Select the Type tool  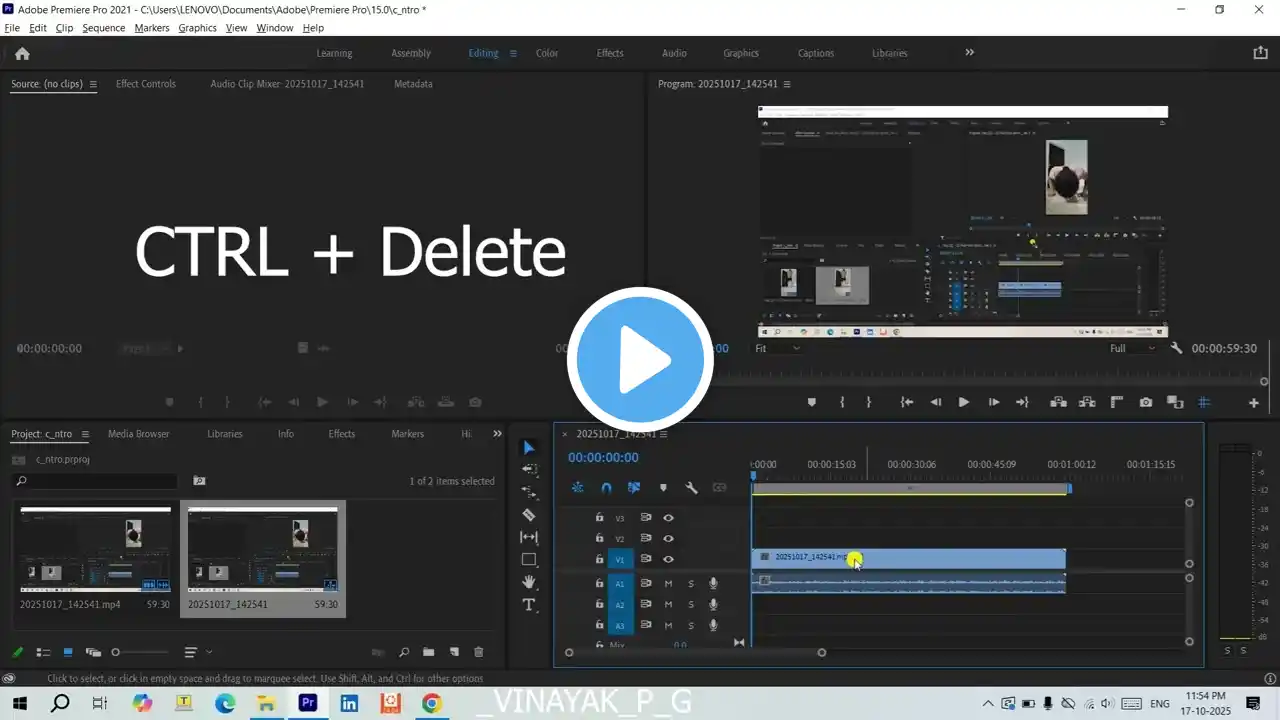coord(529,605)
